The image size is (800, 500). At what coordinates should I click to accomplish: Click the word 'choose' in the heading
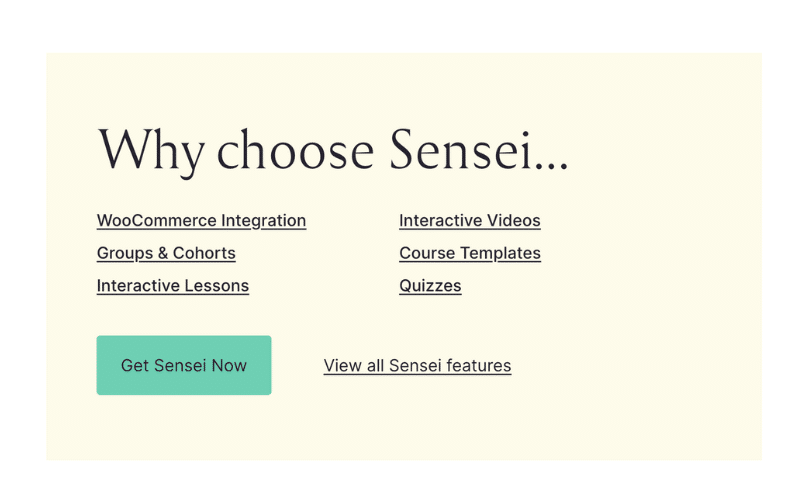[295, 150]
